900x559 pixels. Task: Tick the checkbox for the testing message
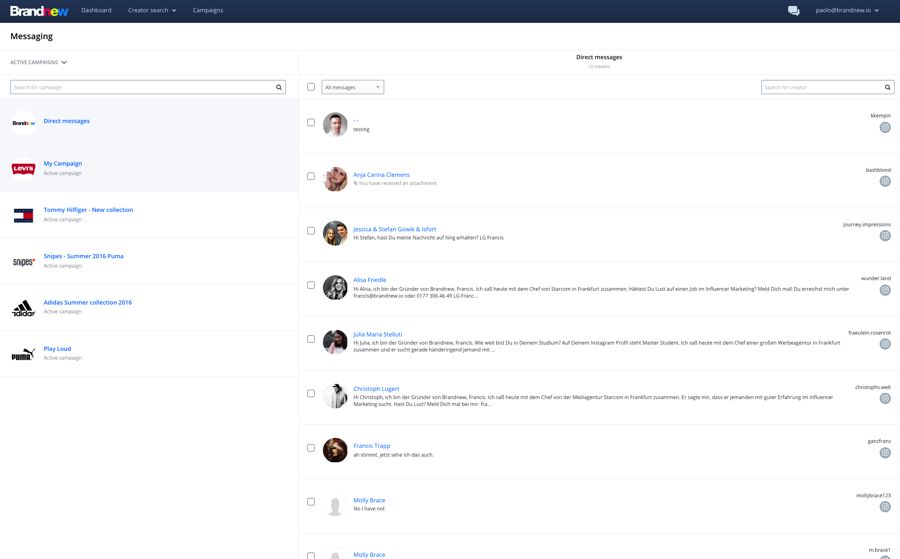click(311, 122)
